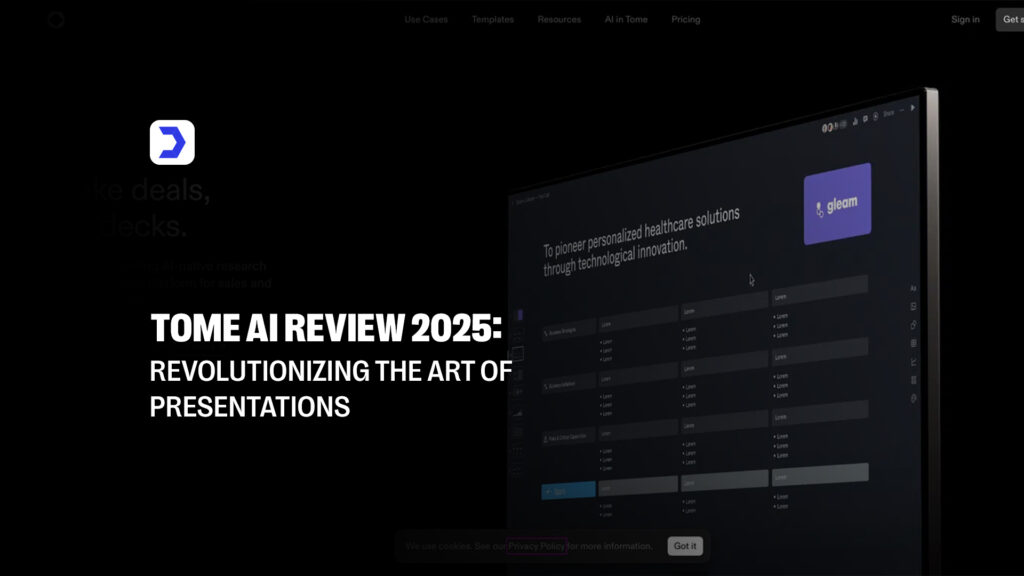
Task: Click the play icon in the monitor toolbar
Action: [x=913, y=108]
